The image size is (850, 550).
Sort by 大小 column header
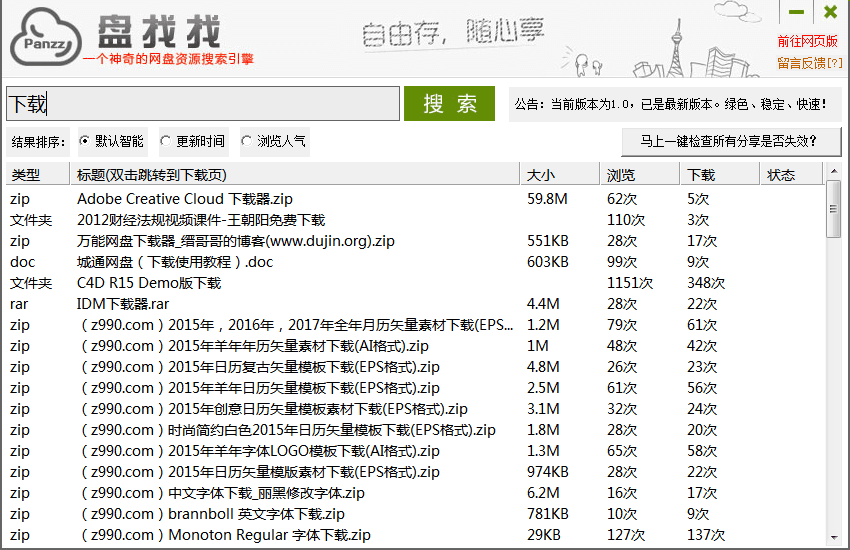click(x=560, y=175)
